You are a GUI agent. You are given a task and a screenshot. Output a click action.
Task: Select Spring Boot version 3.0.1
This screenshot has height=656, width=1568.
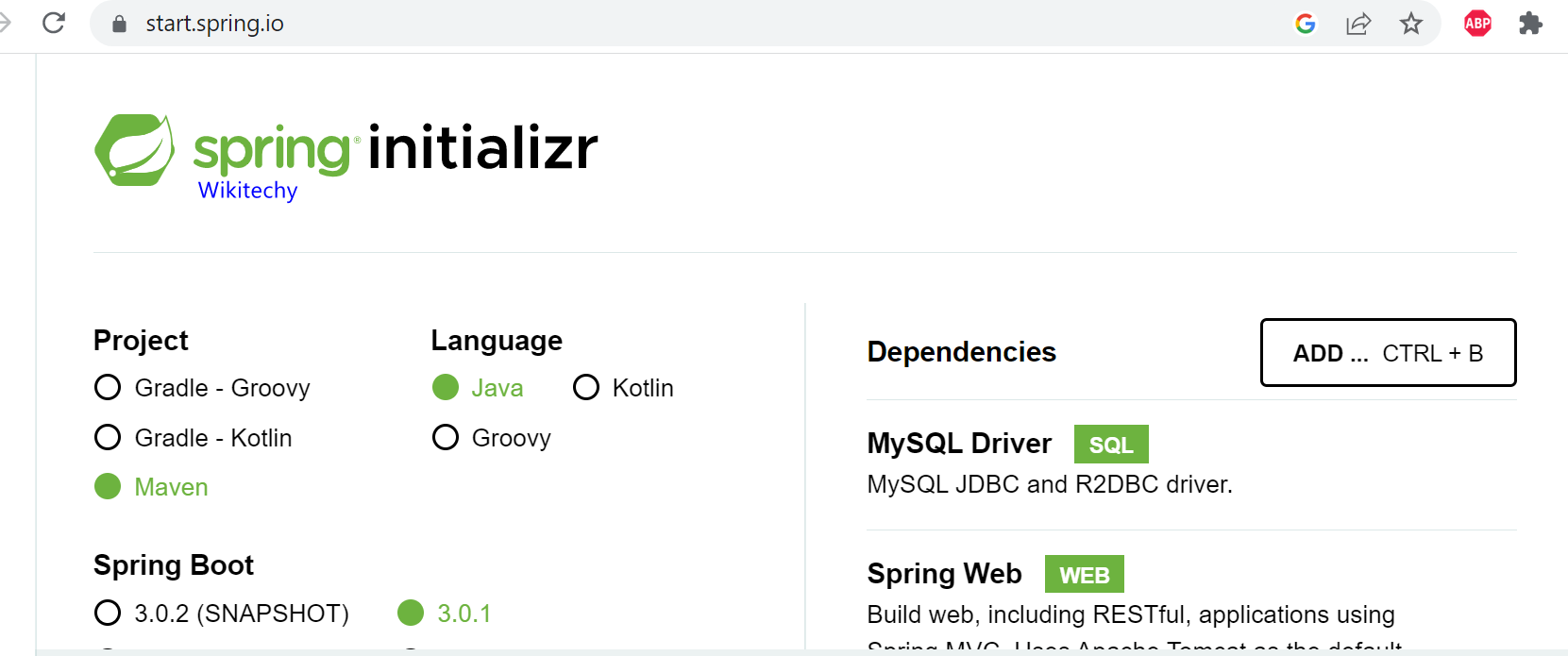[445, 614]
